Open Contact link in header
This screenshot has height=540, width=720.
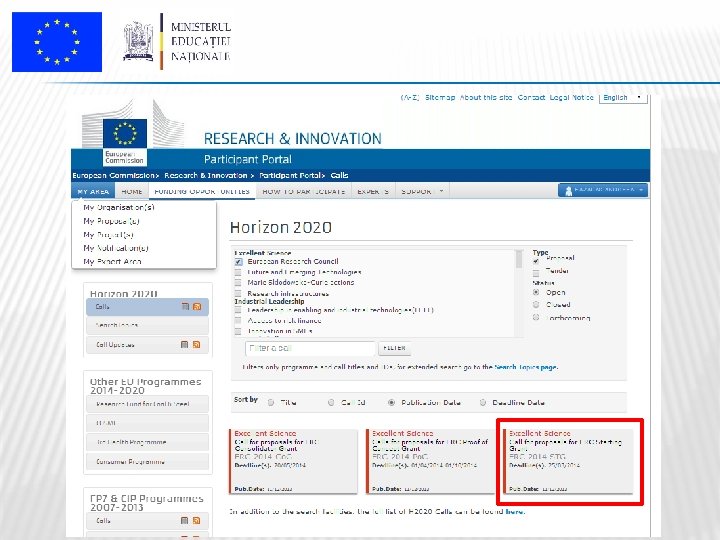[x=531, y=97]
